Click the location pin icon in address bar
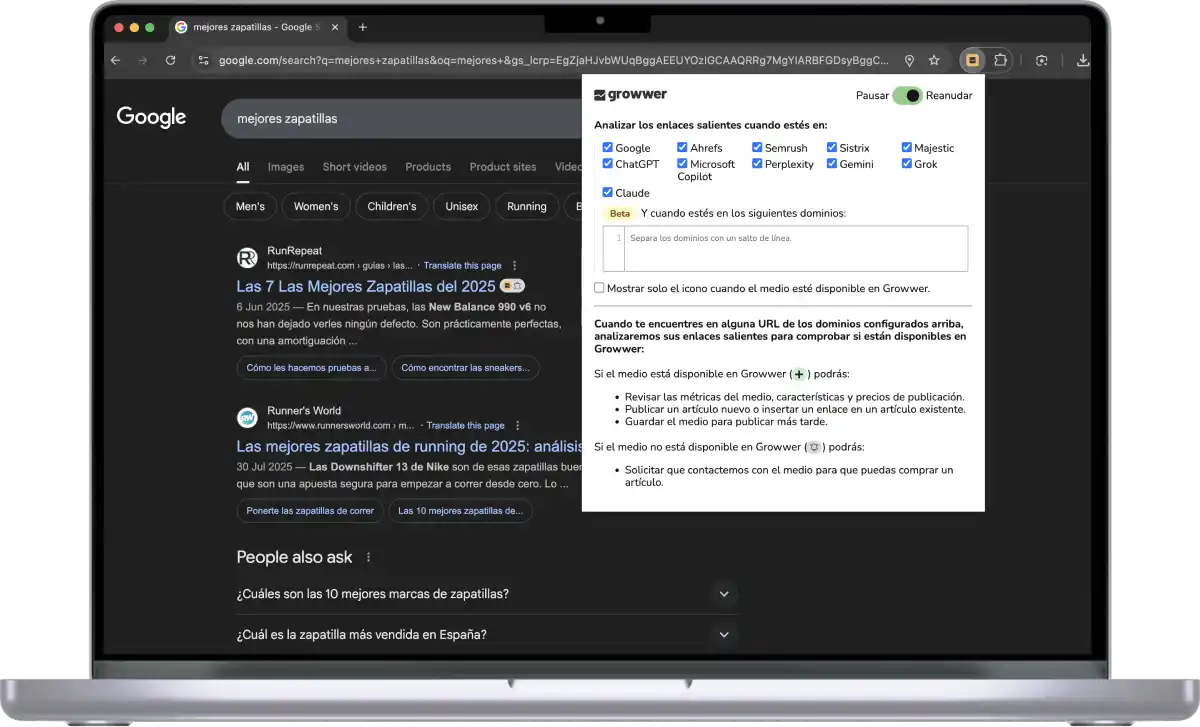Viewport: 1200px width, 727px height. click(909, 60)
